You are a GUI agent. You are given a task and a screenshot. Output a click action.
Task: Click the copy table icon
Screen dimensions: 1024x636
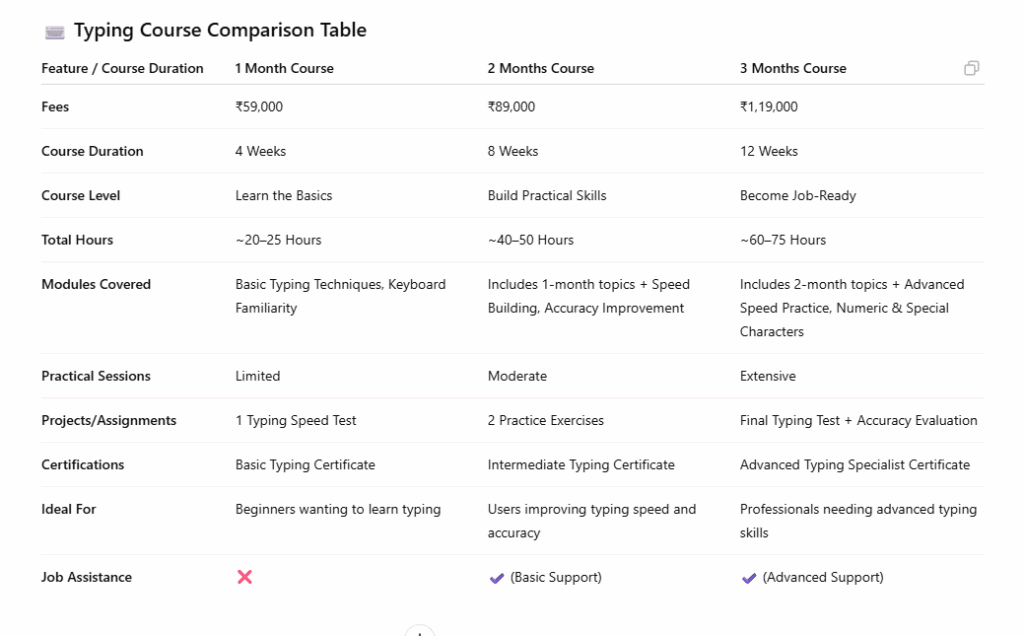pos(971,68)
